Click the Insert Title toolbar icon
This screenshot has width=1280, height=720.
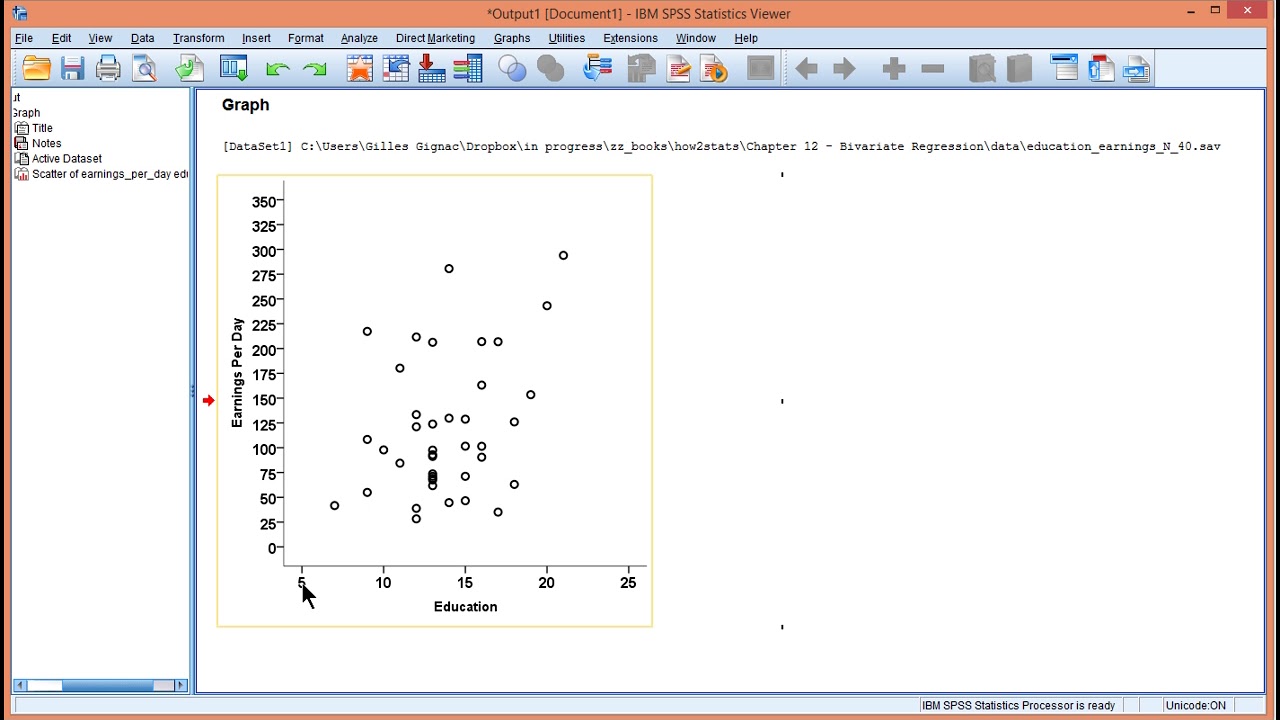1101,68
